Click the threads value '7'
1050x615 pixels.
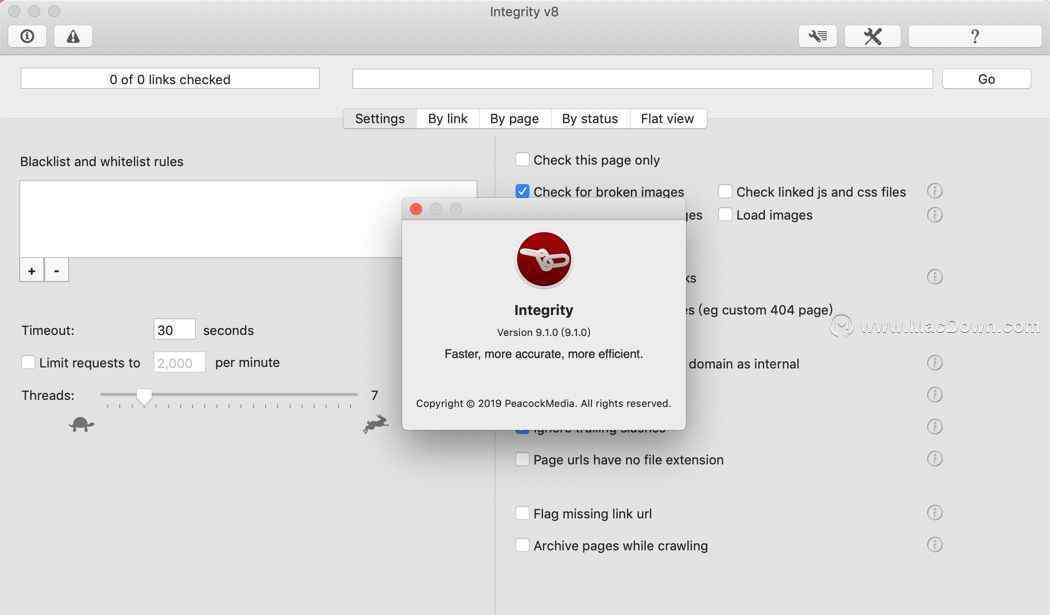[374, 395]
